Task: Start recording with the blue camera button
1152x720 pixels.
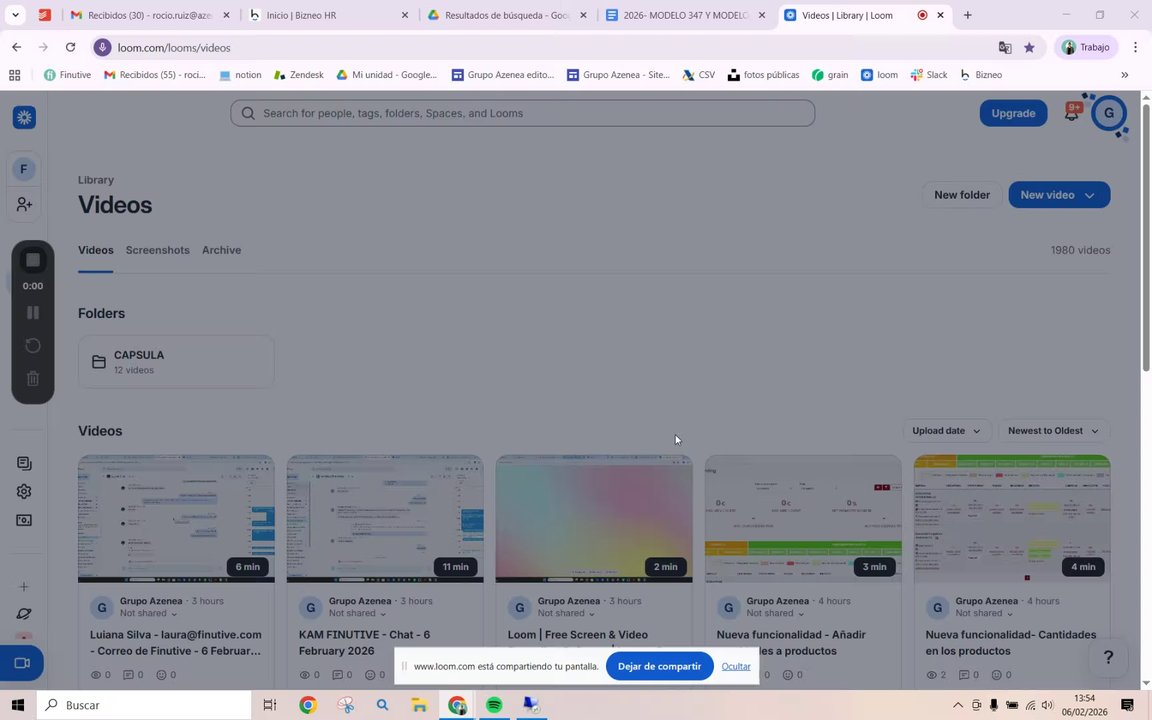Action: click(22, 663)
